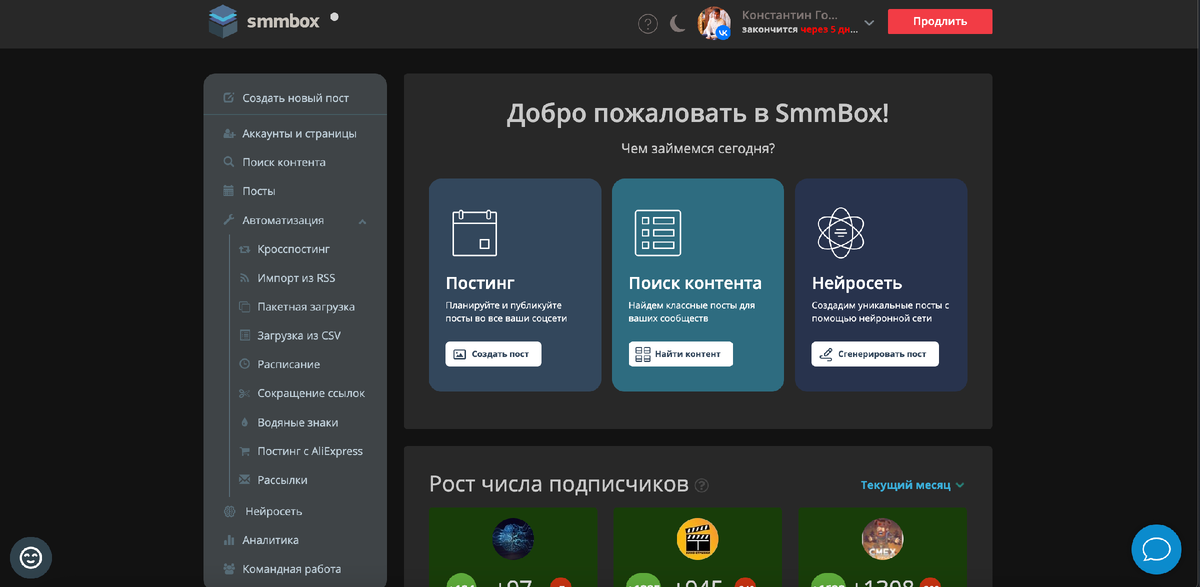Open the СМЕХ community avatar
This screenshot has width=1200, height=587.
tap(882, 539)
